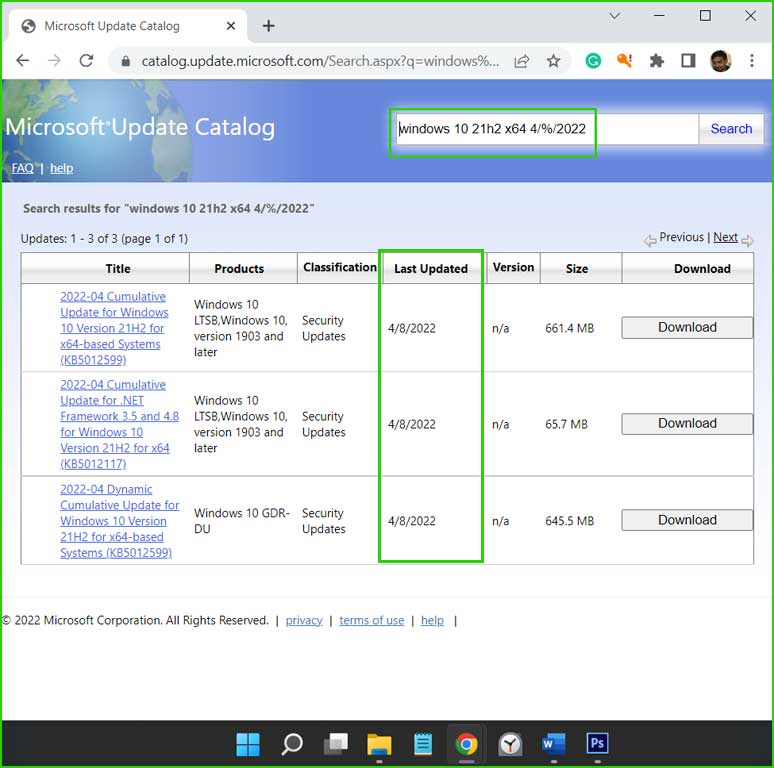
Task: Sort by Classification column header
Action: (340, 268)
